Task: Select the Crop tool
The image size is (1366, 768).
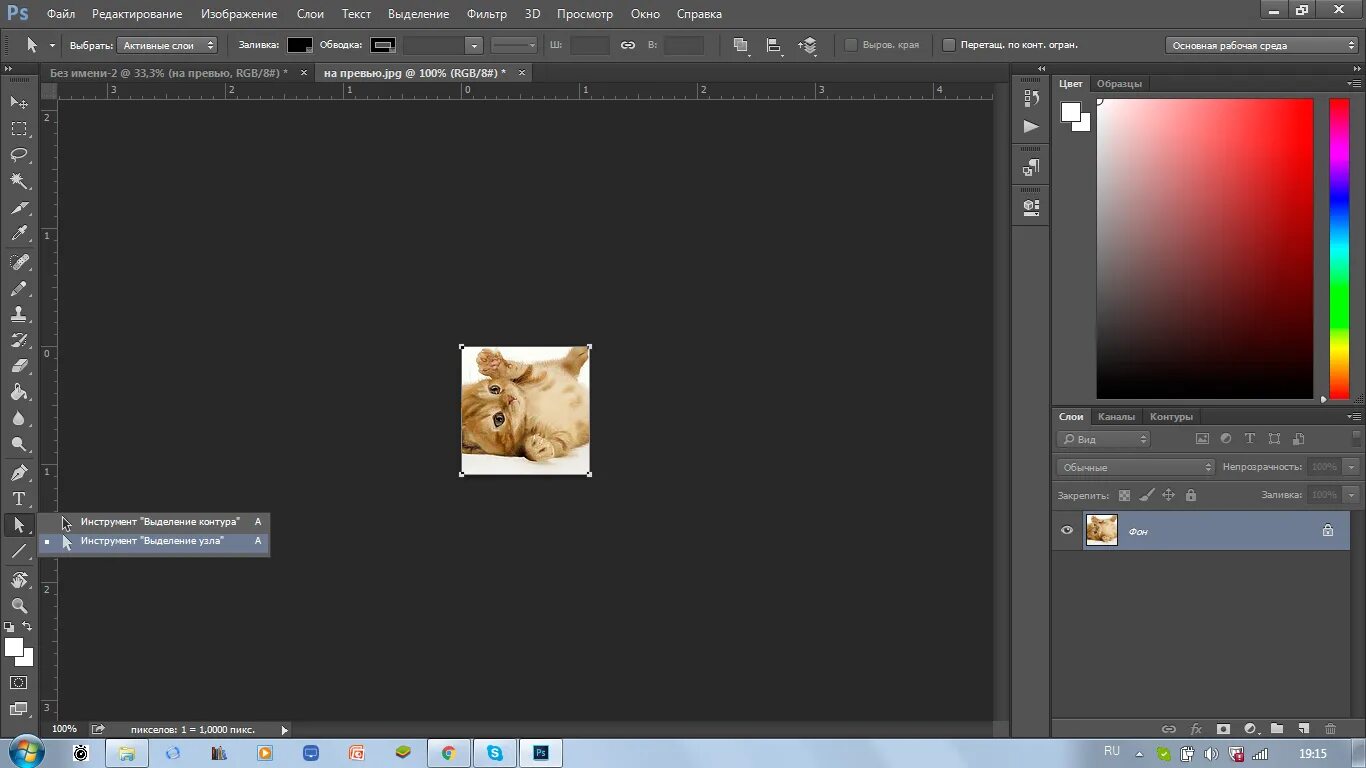Action: coord(19,208)
